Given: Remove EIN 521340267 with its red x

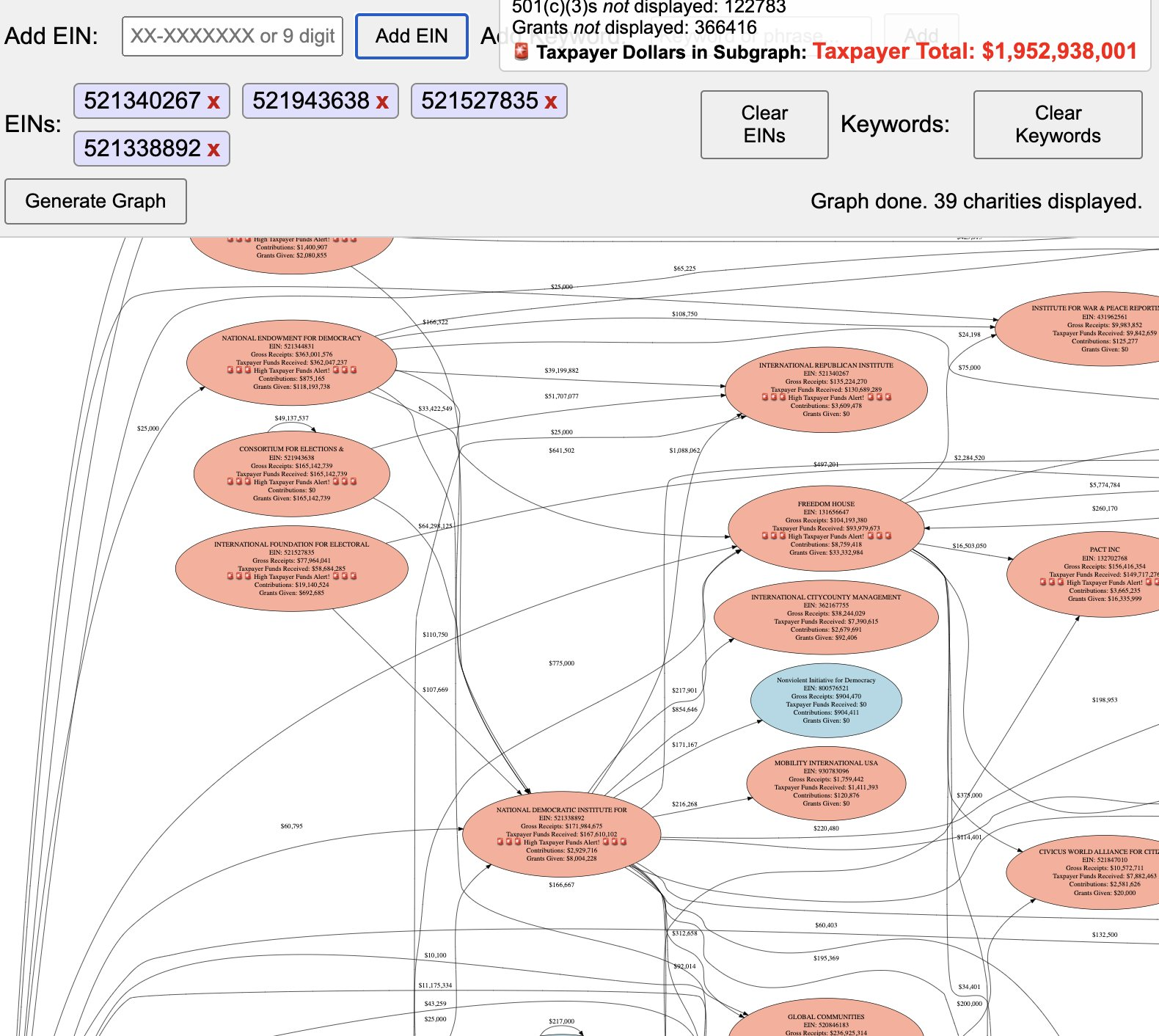Looking at the screenshot, I should tap(213, 102).
